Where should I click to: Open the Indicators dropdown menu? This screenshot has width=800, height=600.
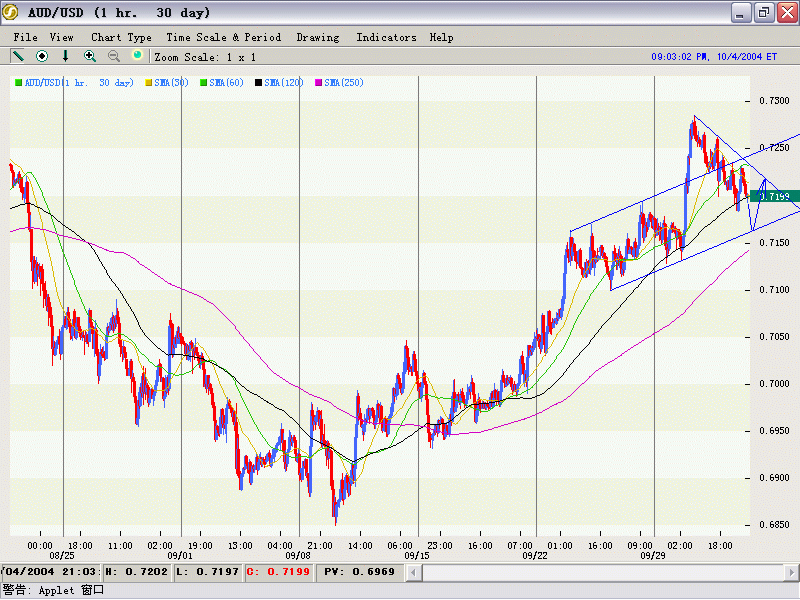click(386, 37)
